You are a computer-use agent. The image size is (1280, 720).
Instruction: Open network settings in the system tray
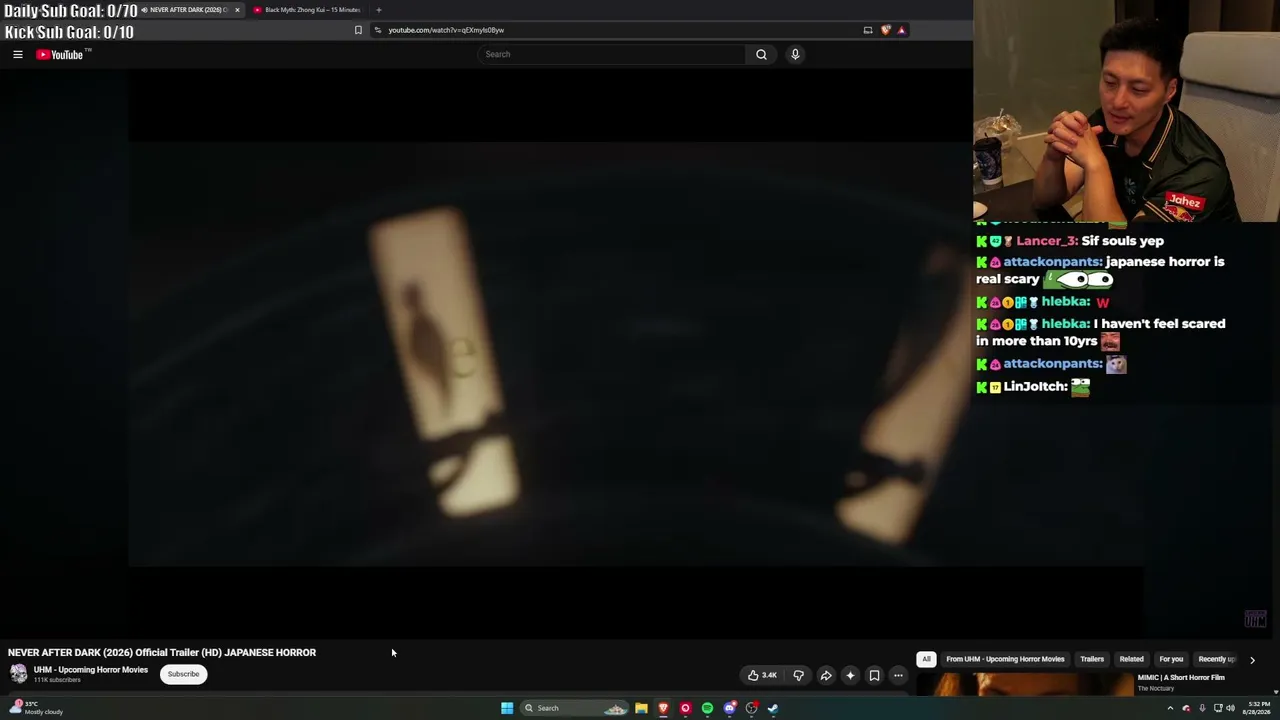pyautogui.click(x=1218, y=708)
